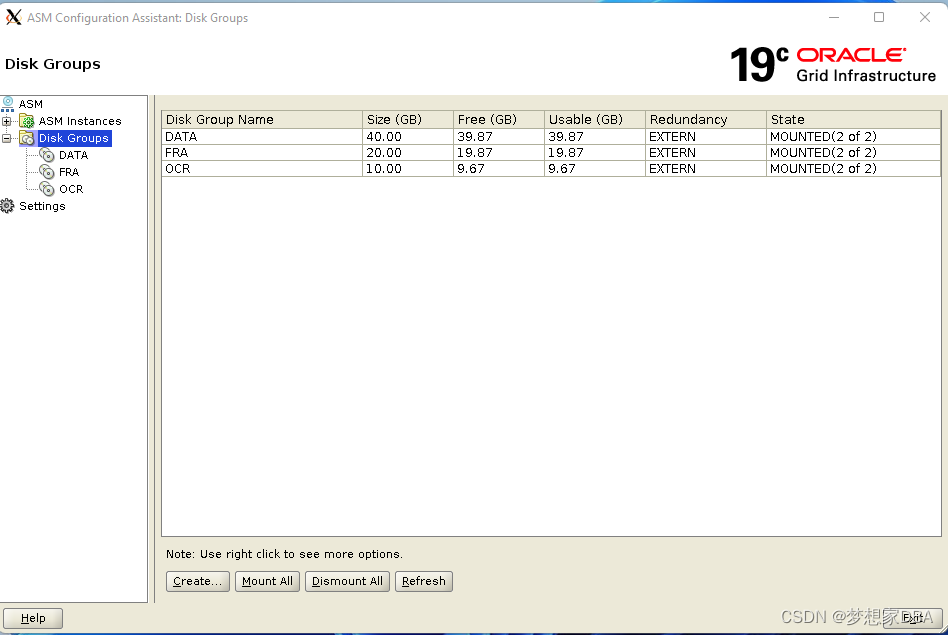Viewport: 948px width, 635px height.
Task: Click the Redundancy column header
Action: (x=706, y=119)
